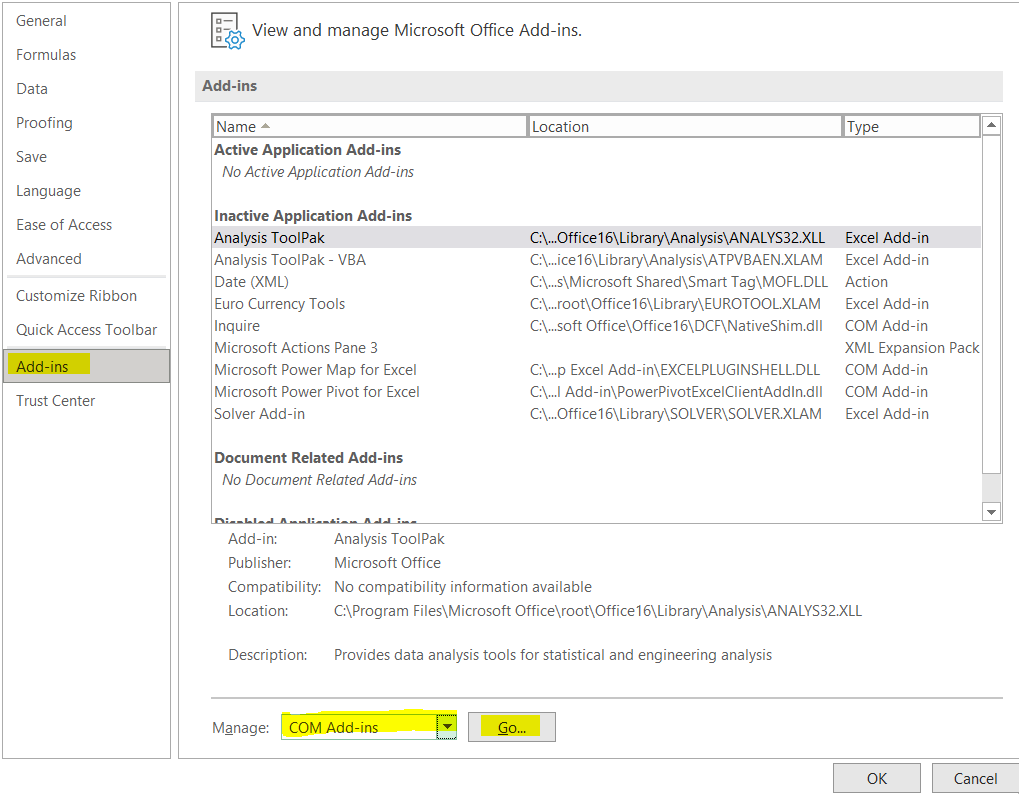
Task: Click the Active Application Add-ins heading
Action: [x=307, y=149]
